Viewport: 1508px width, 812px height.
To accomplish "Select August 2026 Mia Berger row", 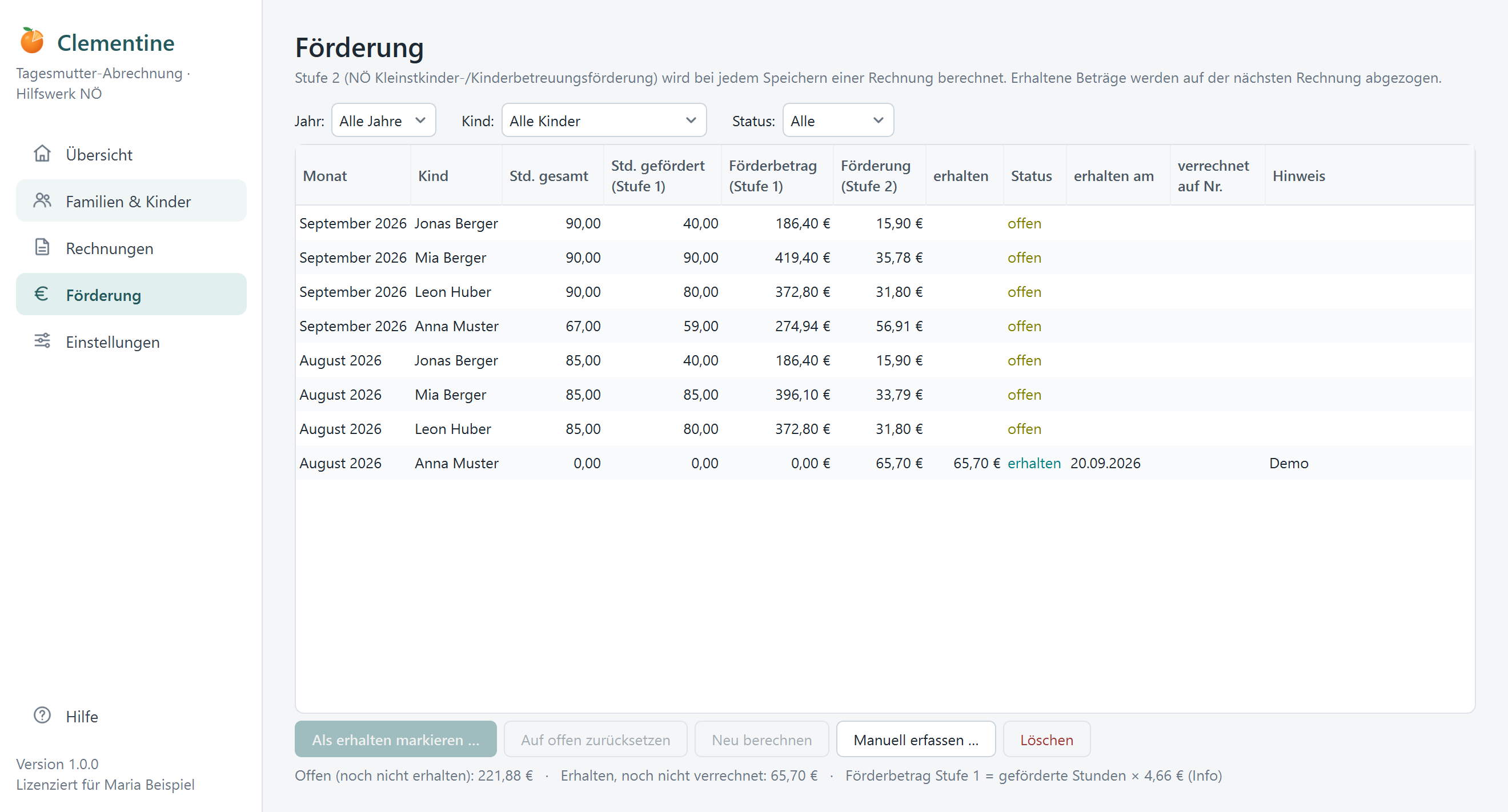I will 885,395.
